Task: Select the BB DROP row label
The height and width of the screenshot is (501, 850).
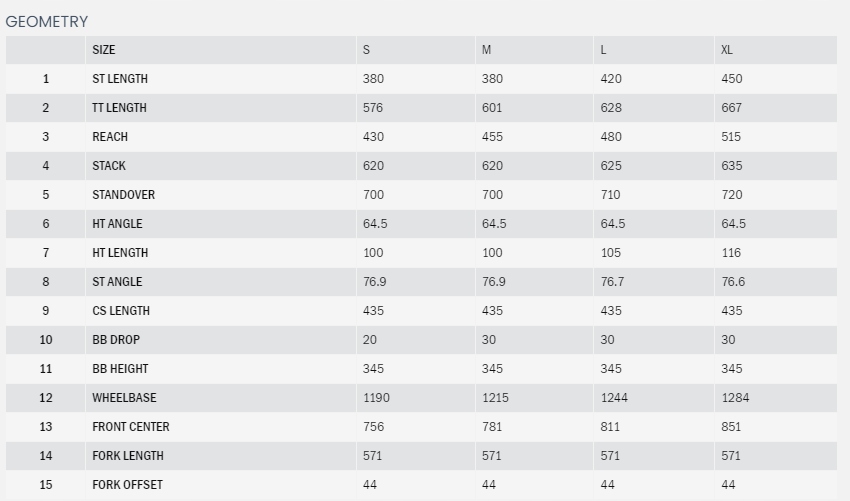Action: (116, 340)
